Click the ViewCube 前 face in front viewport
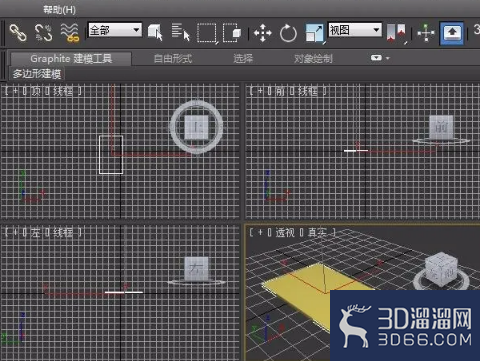 (x=441, y=127)
